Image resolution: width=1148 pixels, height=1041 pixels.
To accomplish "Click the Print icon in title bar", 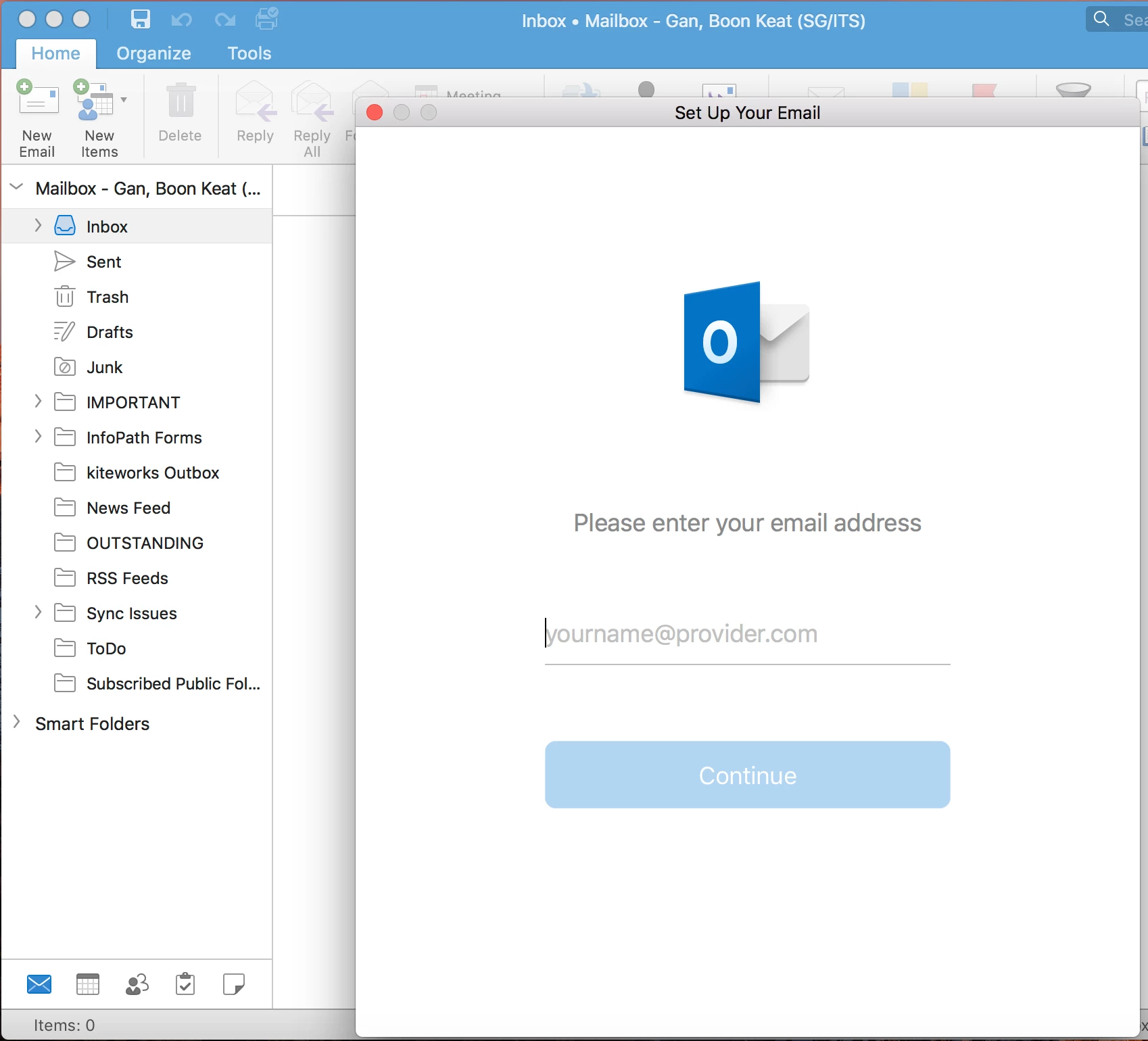I will pos(267,18).
